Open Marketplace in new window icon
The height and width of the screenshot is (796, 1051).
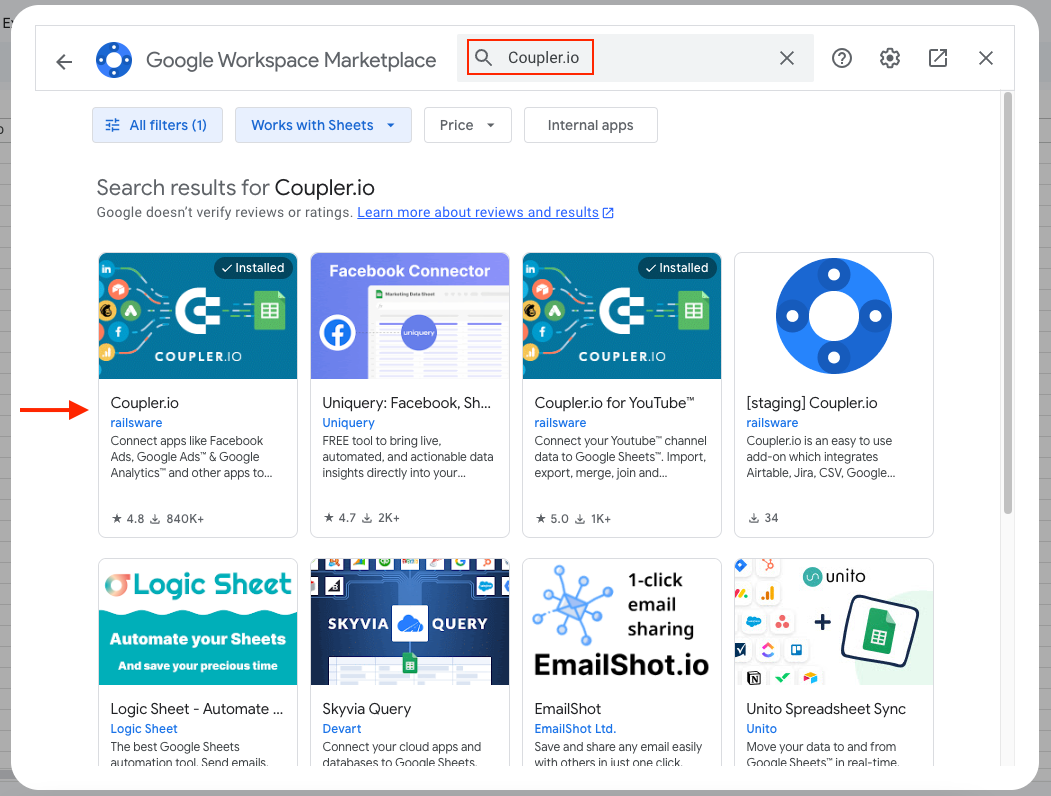click(938, 58)
